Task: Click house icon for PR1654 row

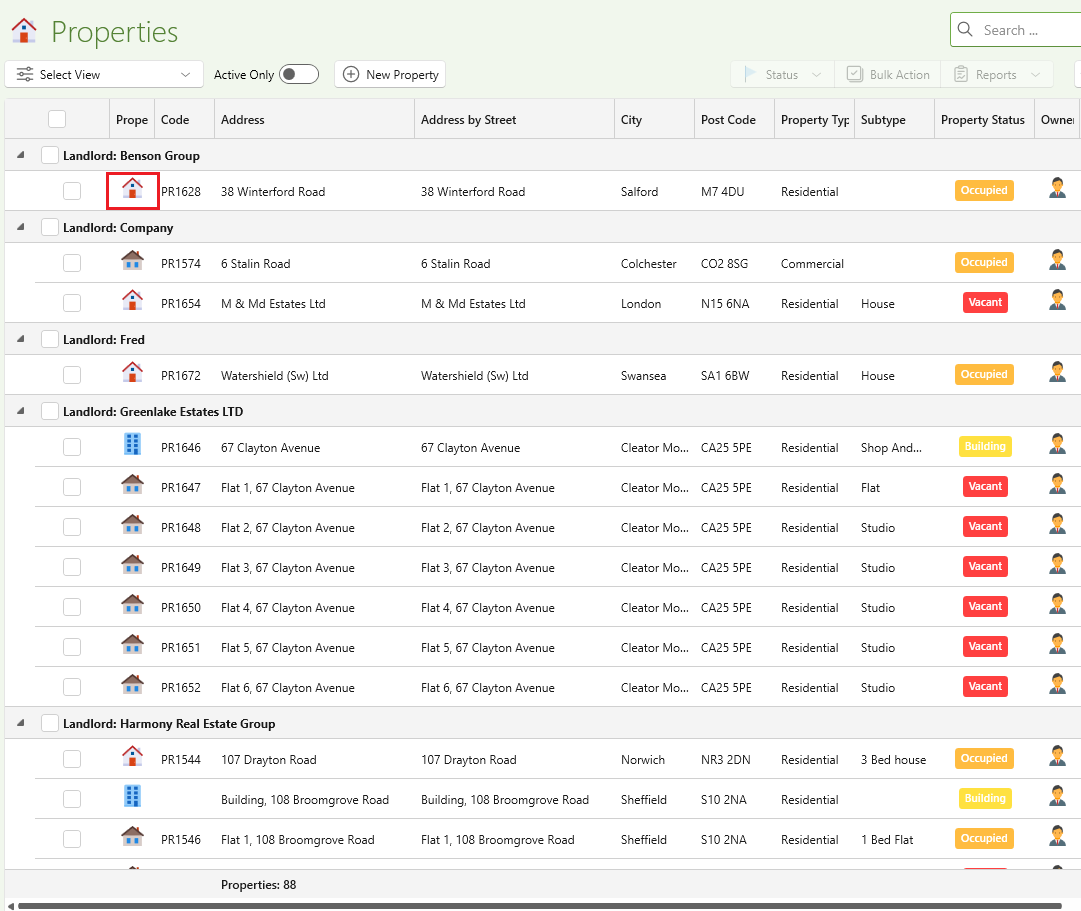Action: click(x=132, y=301)
